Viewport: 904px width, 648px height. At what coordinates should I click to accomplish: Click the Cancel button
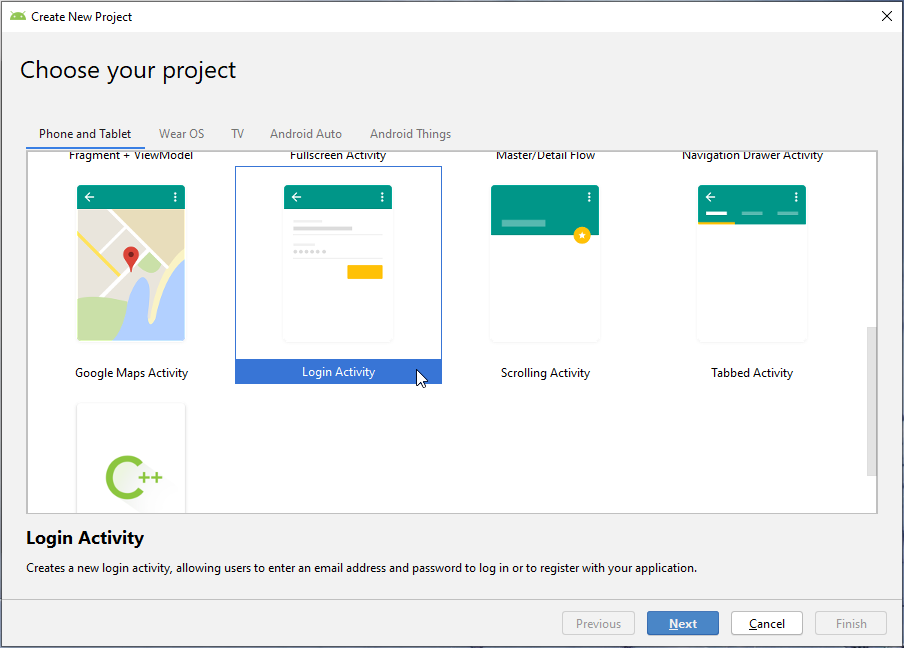(766, 623)
